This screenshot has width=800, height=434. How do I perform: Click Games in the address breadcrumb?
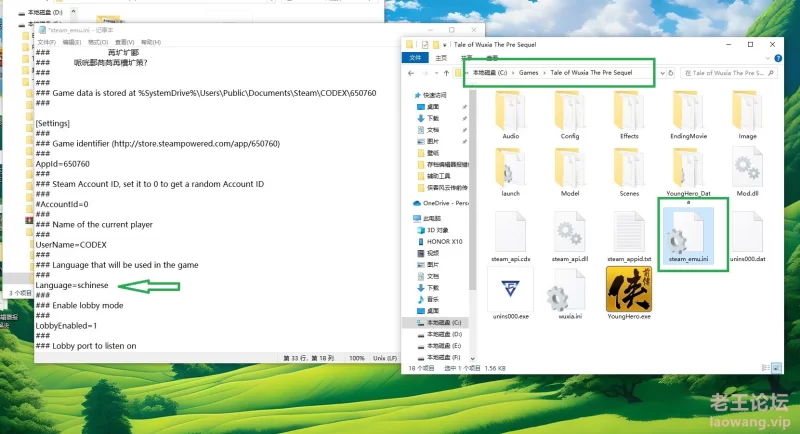[530, 74]
